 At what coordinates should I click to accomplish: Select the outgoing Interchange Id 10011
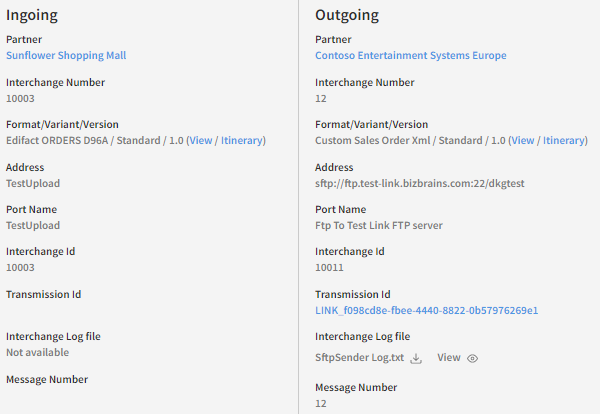coord(329,269)
